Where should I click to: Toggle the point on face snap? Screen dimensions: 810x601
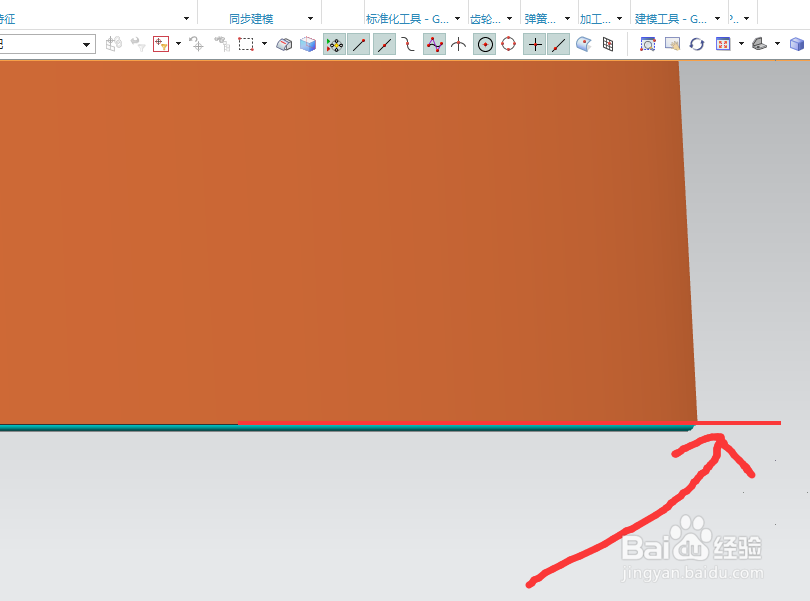584,44
